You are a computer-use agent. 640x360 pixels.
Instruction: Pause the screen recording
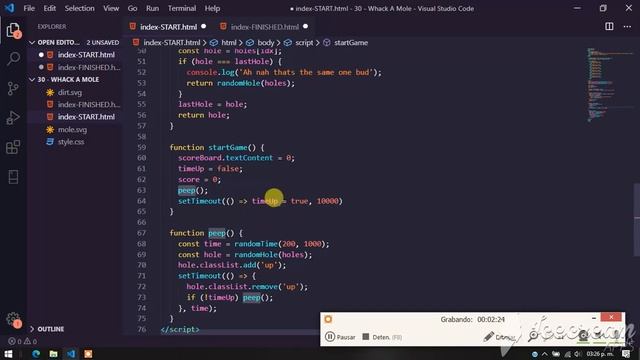(x=340, y=337)
